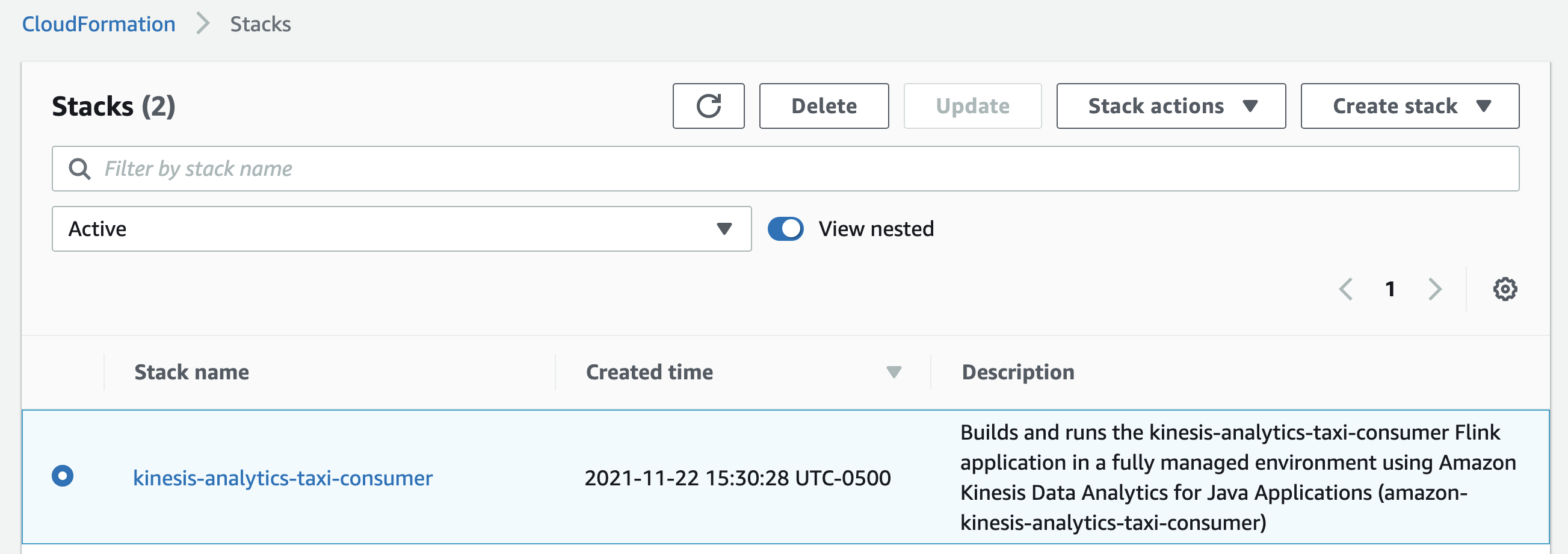Click the View nested label
This screenshot has width=1568, height=554.
pos(876,229)
